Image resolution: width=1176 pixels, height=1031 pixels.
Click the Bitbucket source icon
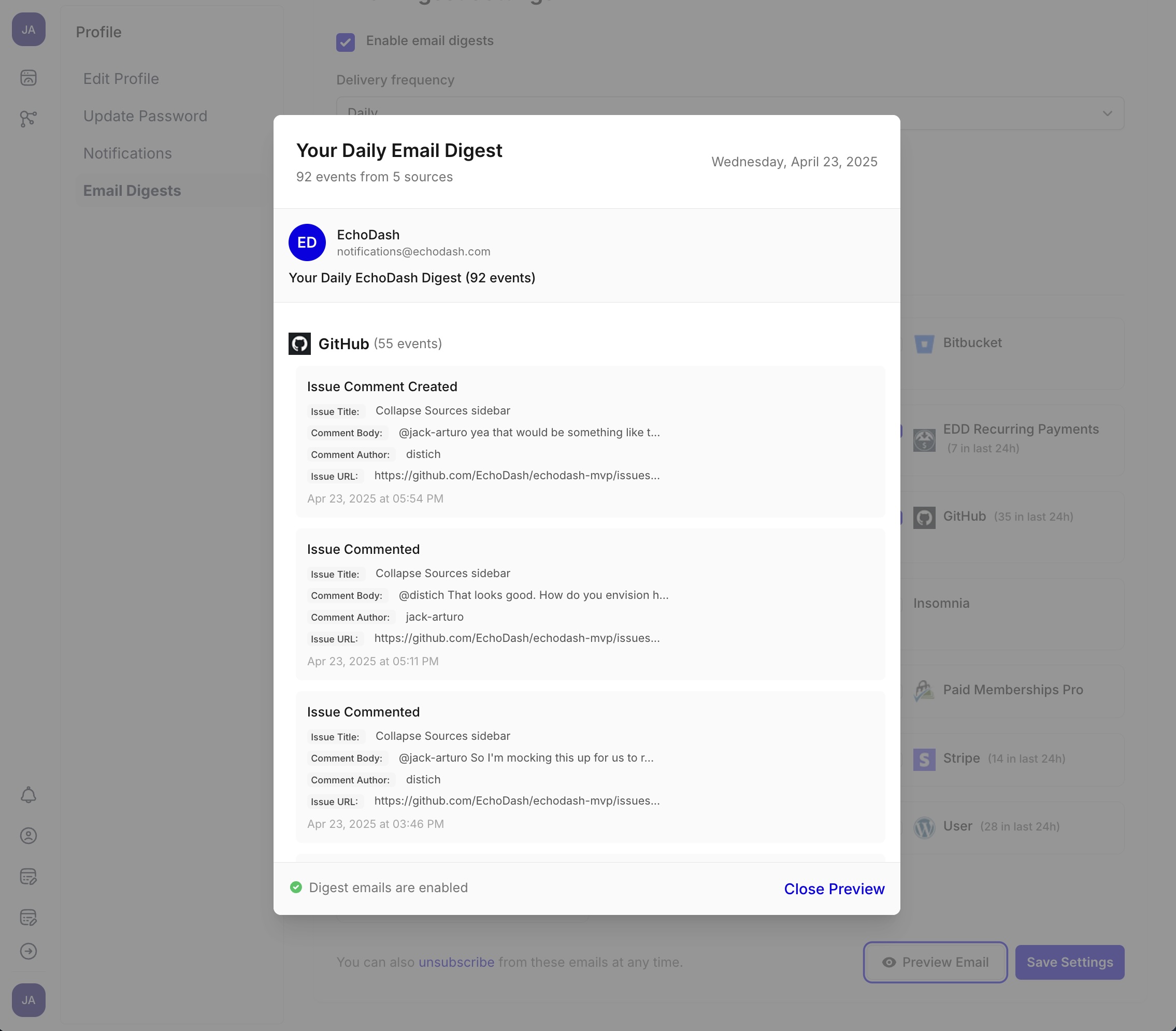(x=924, y=343)
